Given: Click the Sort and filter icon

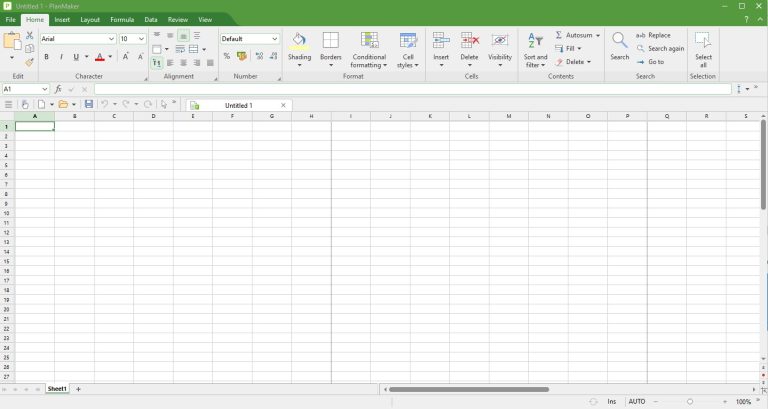Looking at the screenshot, I should (x=535, y=41).
